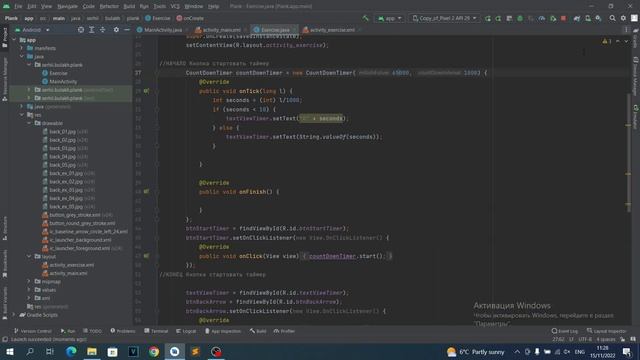Open the Profiler tool window
The width and height of the screenshot is (640, 360).
point(284,331)
